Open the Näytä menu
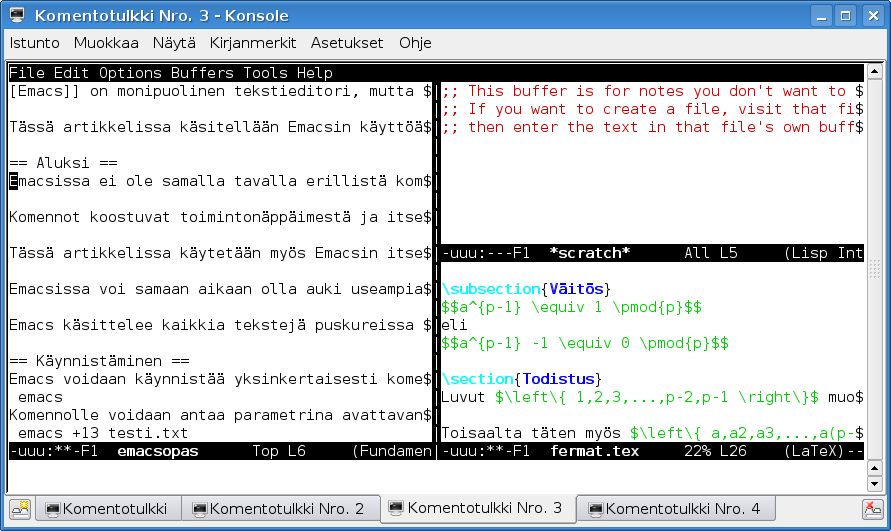Image resolution: width=891 pixels, height=531 pixels. click(174, 43)
